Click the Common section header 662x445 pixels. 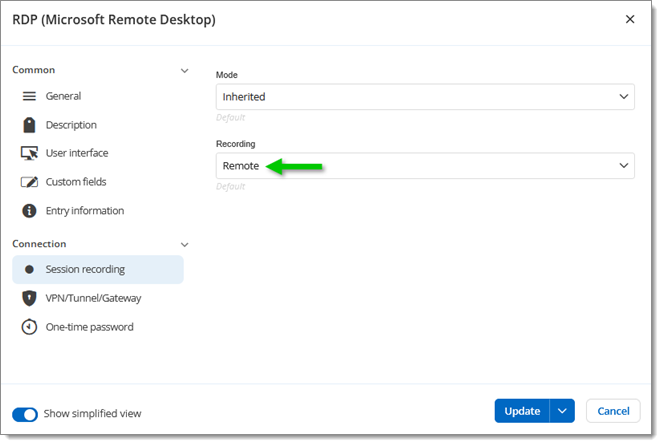(33, 70)
